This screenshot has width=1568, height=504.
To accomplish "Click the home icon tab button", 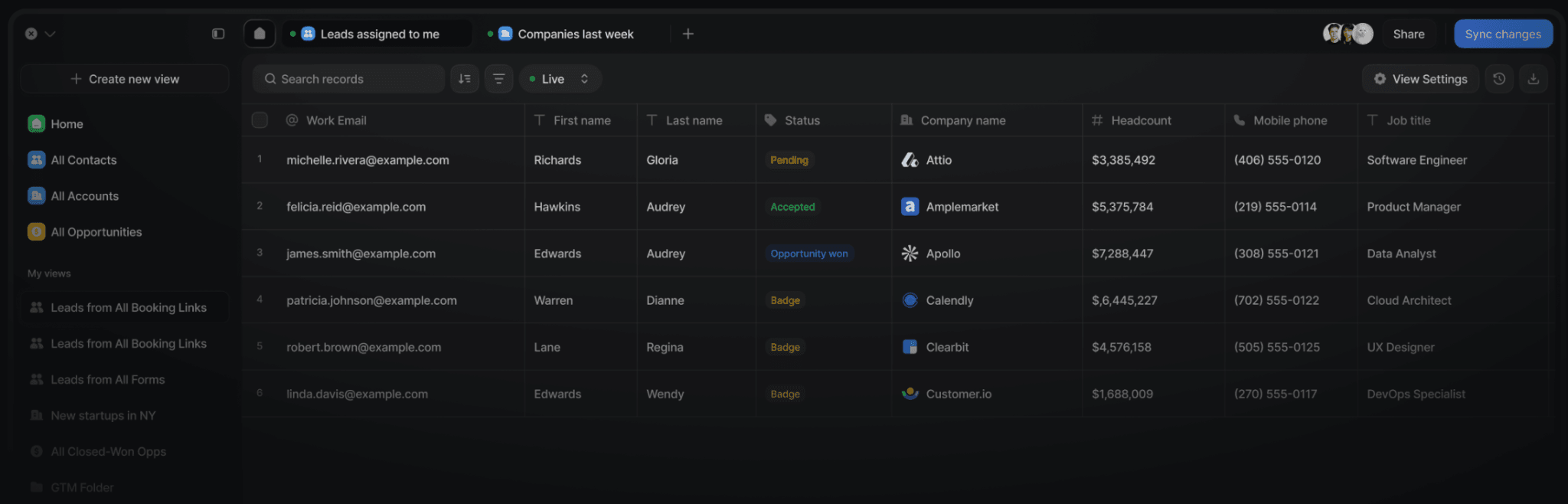I will point(260,34).
